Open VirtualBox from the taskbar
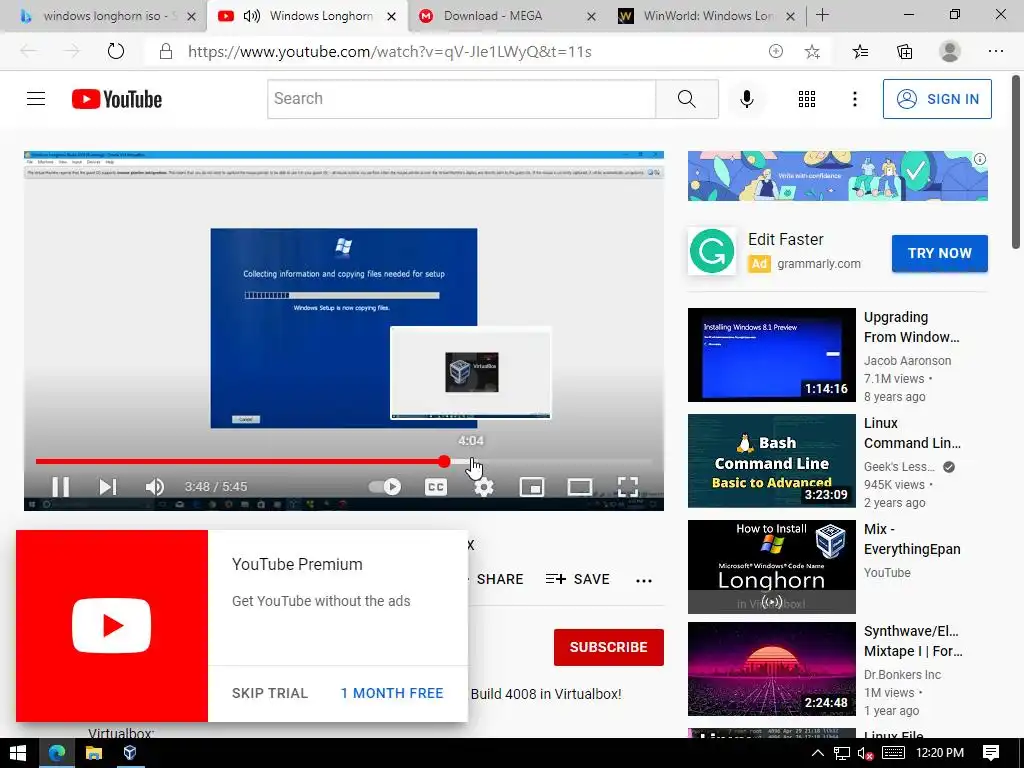Viewport: 1024px width, 768px height. [130, 753]
